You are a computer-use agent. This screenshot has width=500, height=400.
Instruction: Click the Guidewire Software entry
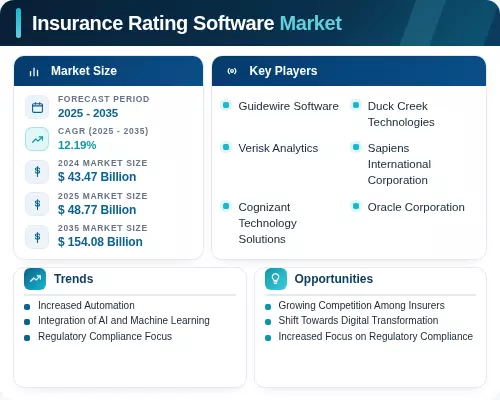coord(288,106)
